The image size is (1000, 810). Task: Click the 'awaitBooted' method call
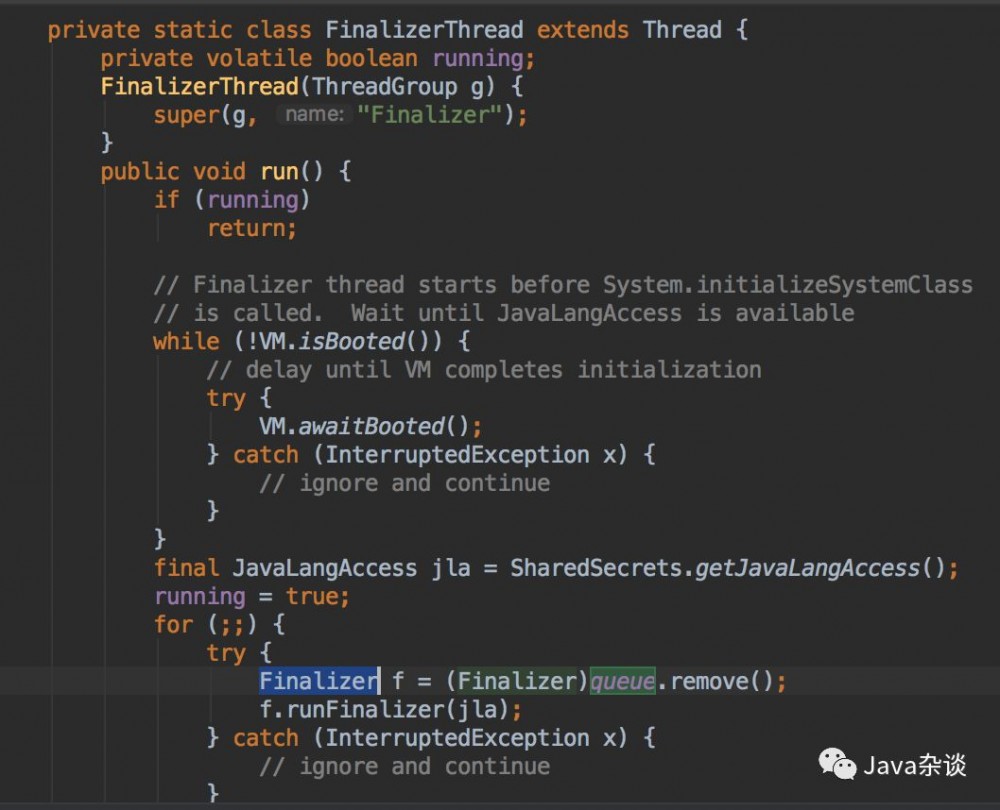pyautogui.click(x=371, y=426)
